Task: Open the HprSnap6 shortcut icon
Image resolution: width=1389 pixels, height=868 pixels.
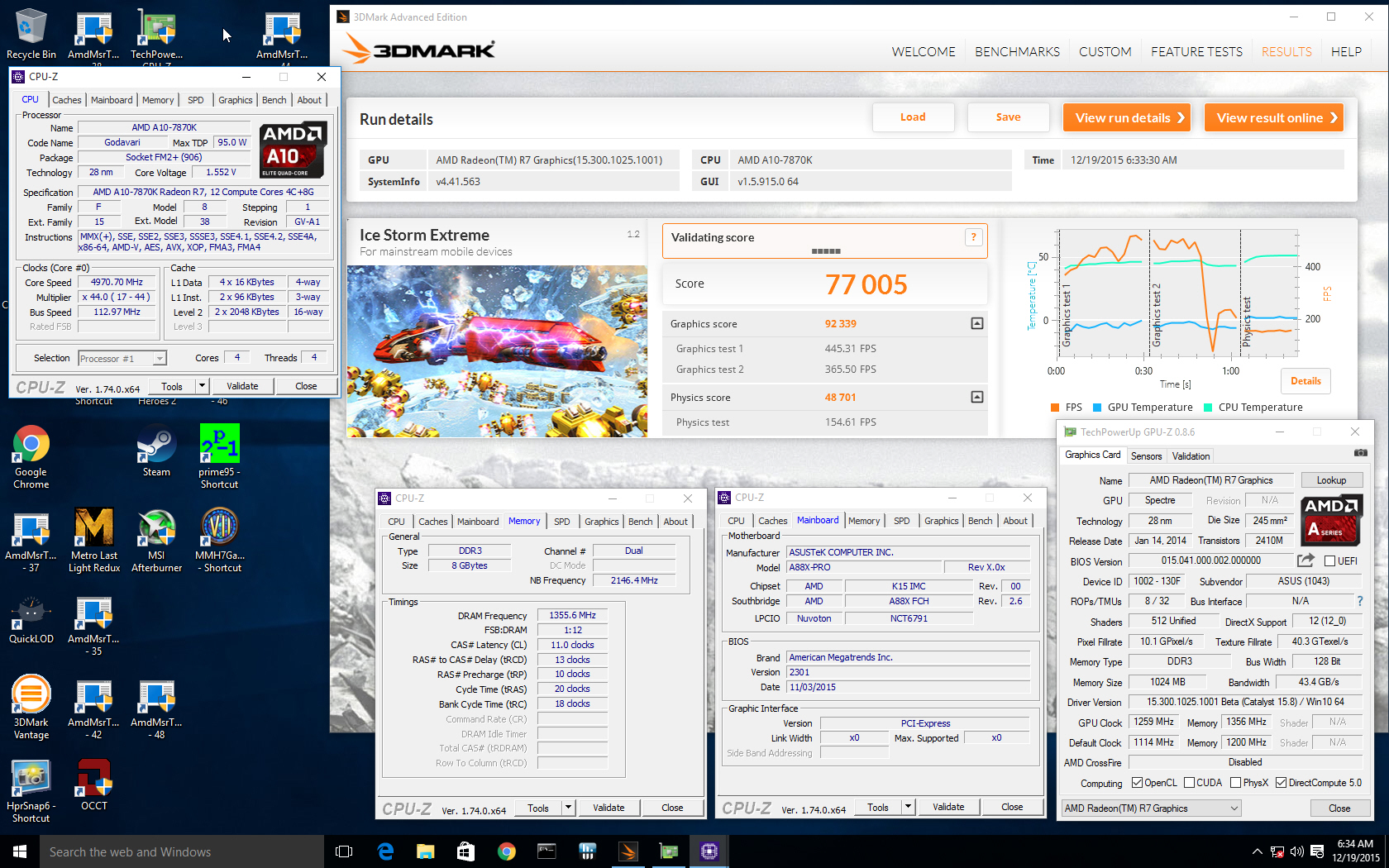Action: tap(31, 791)
